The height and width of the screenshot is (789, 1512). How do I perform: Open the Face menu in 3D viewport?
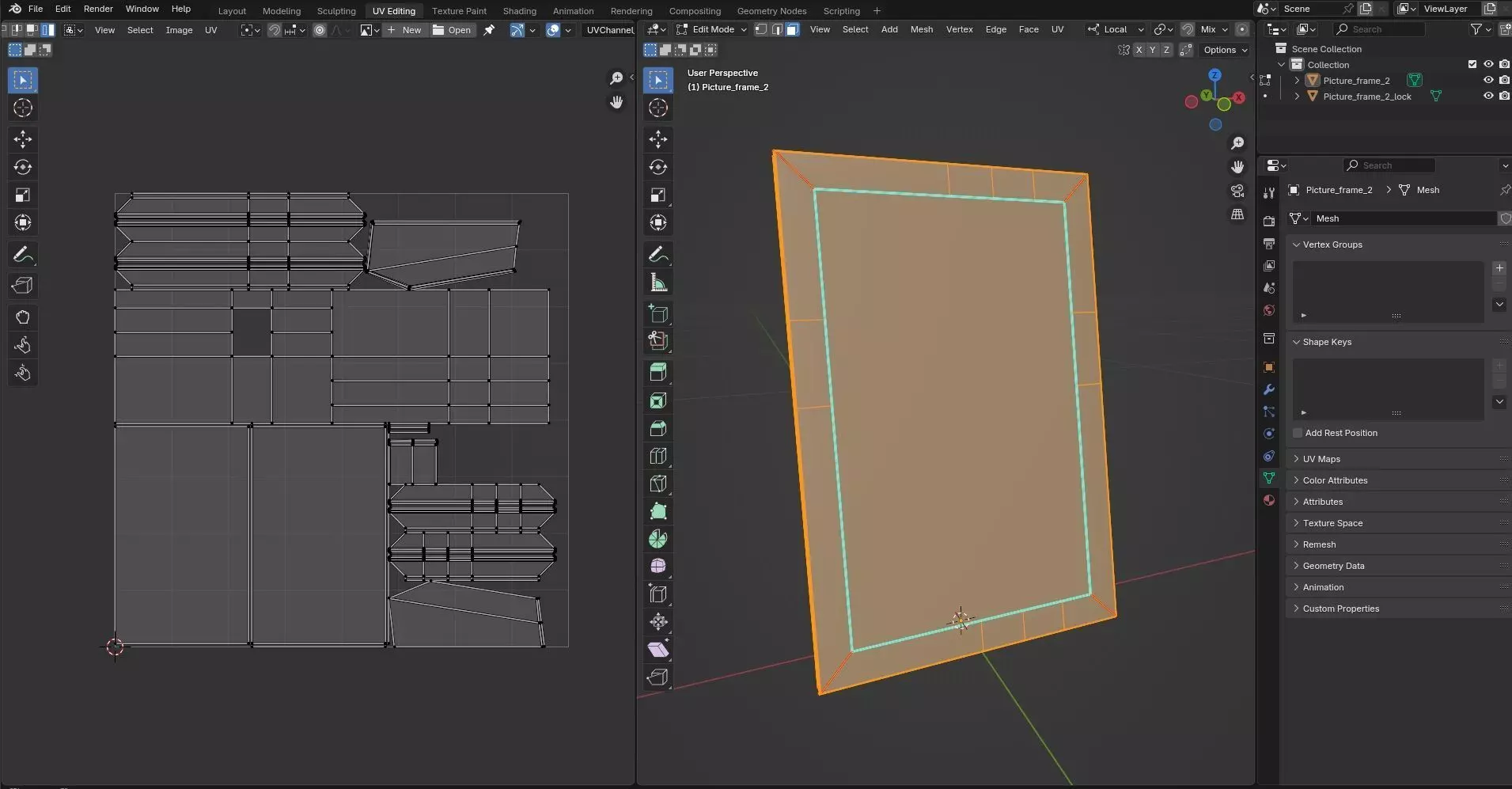tap(1029, 29)
